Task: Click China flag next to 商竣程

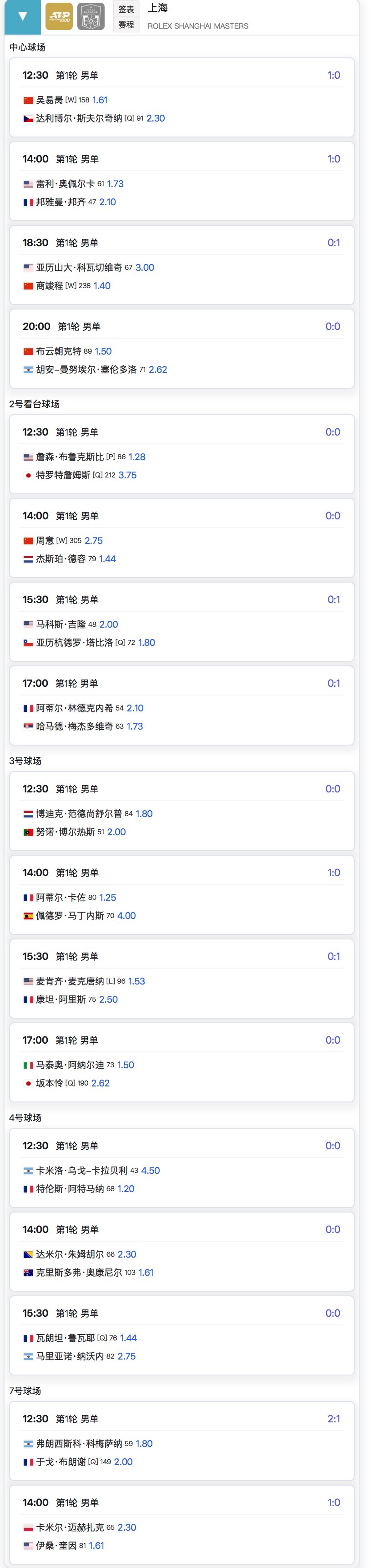Action: tap(28, 286)
